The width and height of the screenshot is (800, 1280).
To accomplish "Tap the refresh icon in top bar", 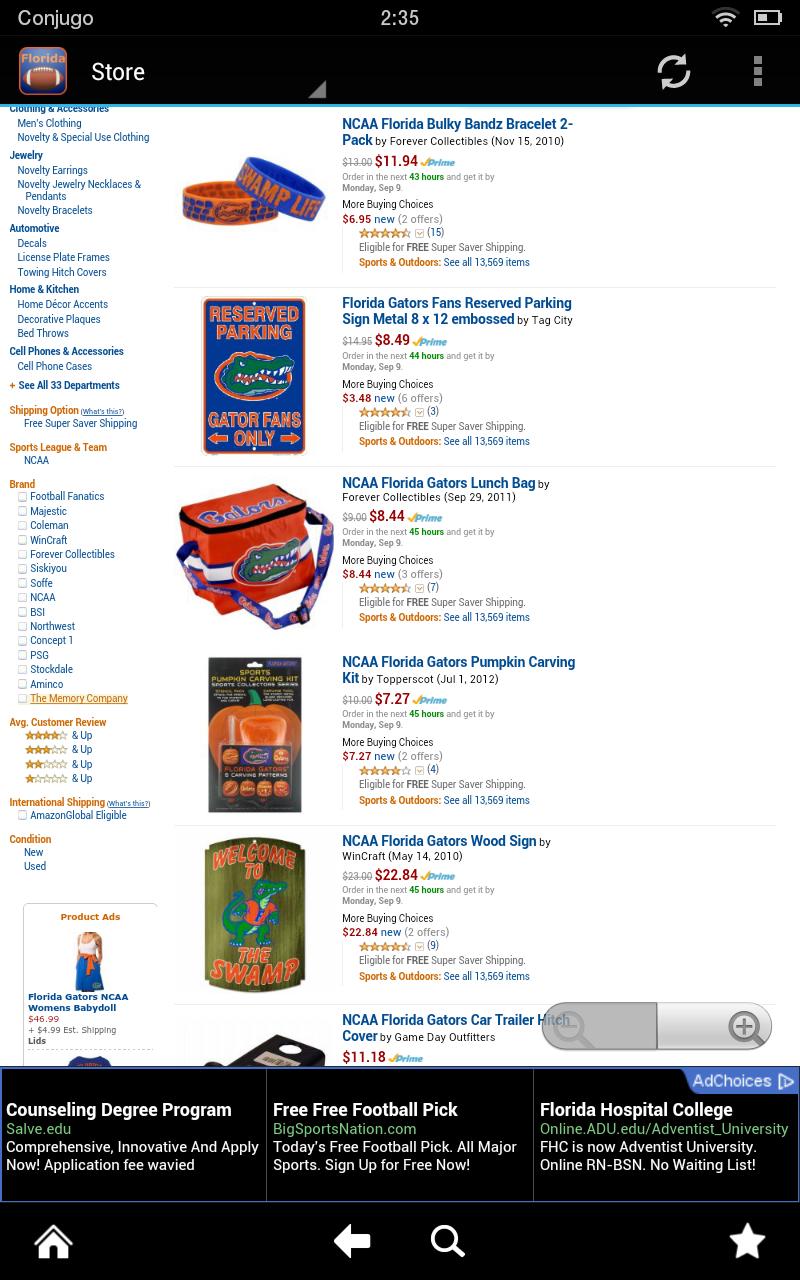I will pos(673,71).
